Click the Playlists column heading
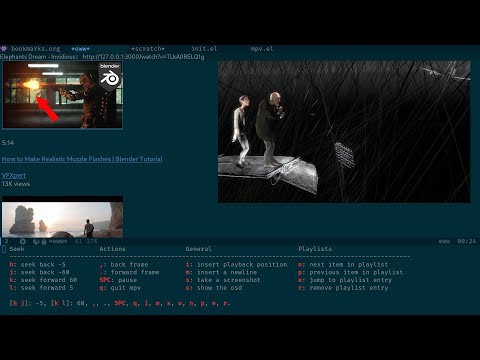Viewport: 480px width, 360px height. [315, 249]
